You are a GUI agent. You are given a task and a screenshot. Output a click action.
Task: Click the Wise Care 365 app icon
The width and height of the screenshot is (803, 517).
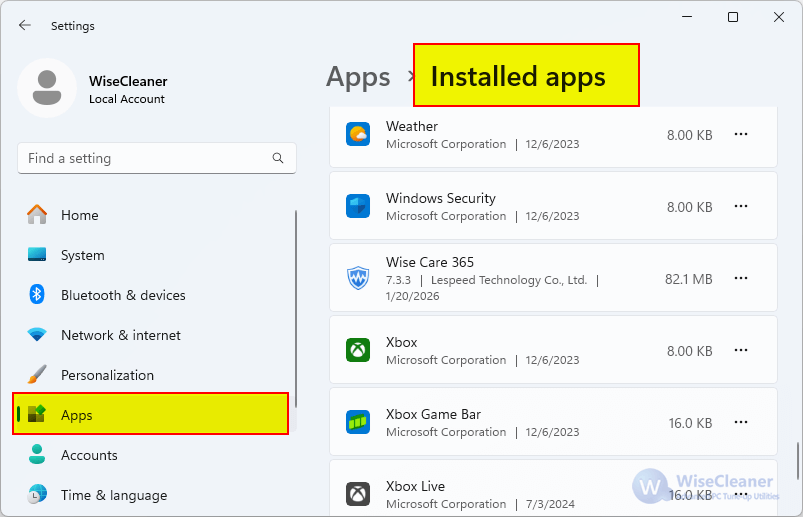point(358,278)
